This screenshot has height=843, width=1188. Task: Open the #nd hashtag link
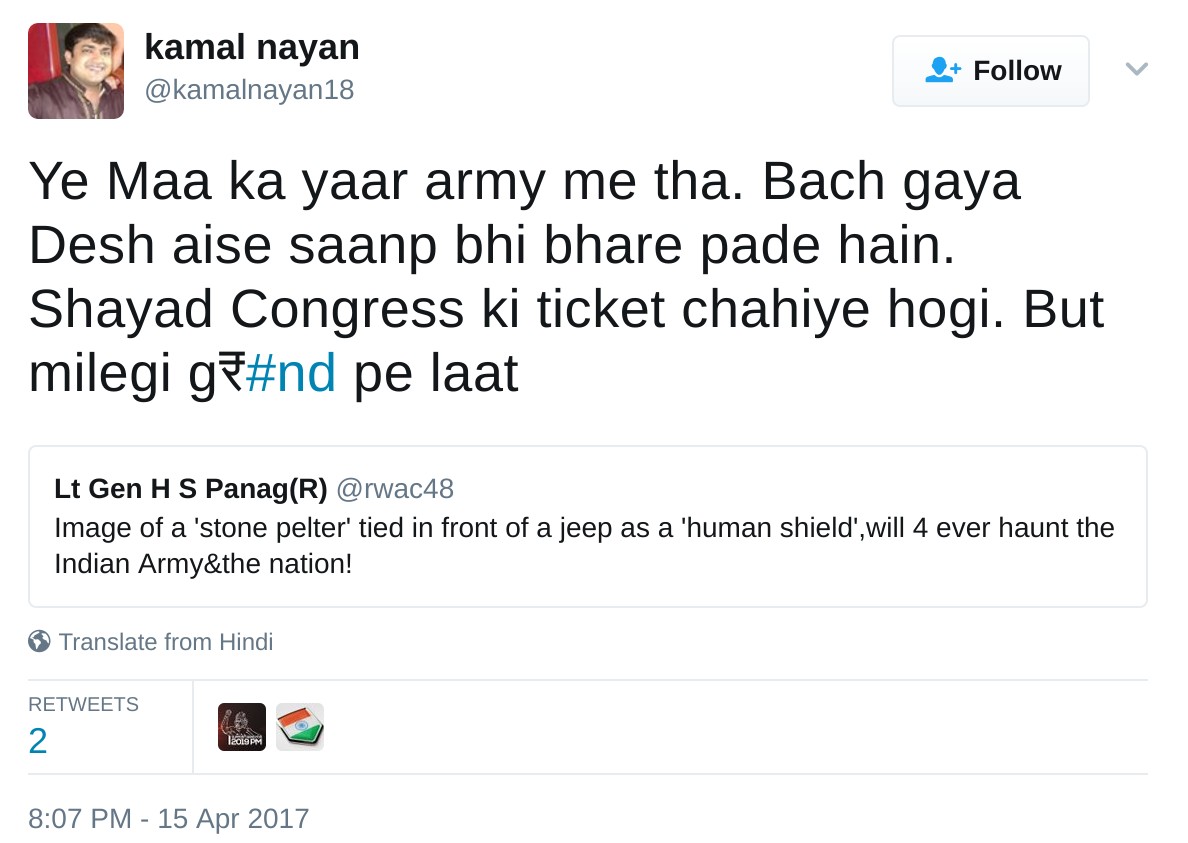pos(290,374)
